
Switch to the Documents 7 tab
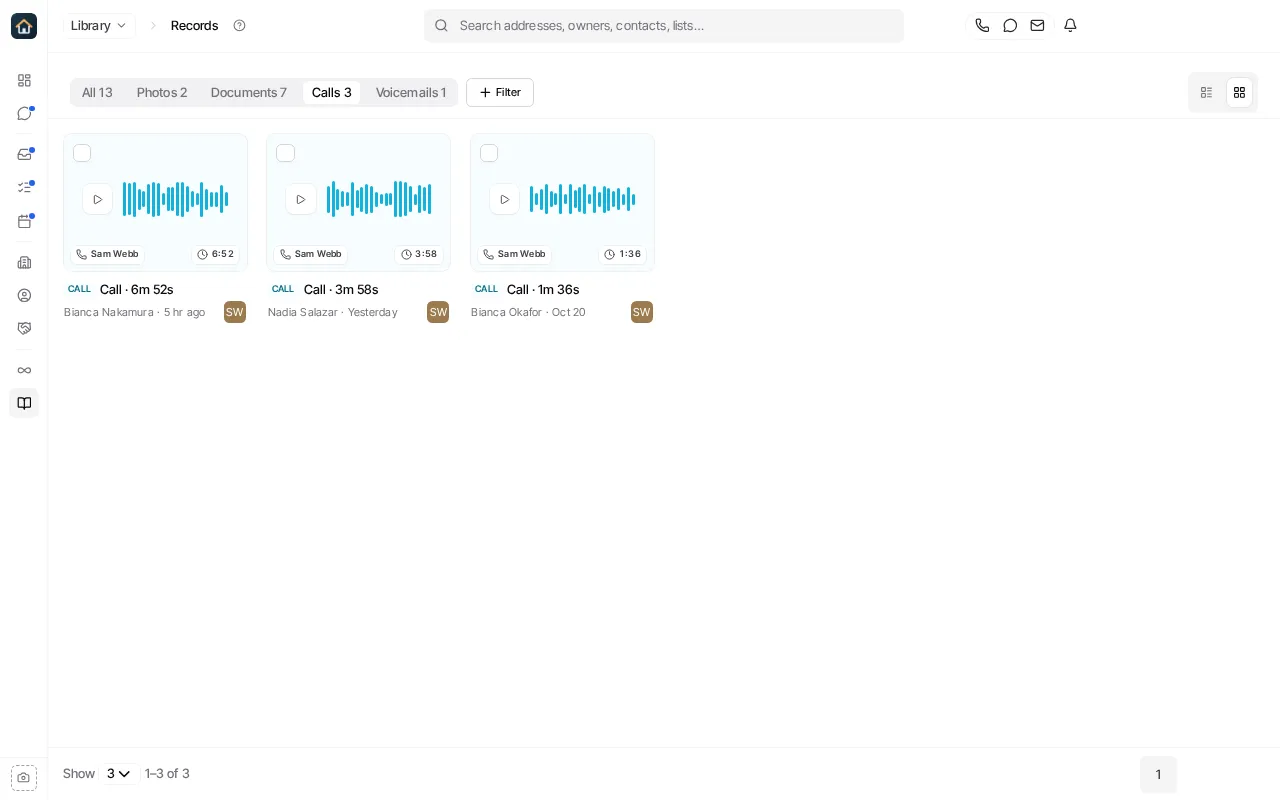click(249, 92)
